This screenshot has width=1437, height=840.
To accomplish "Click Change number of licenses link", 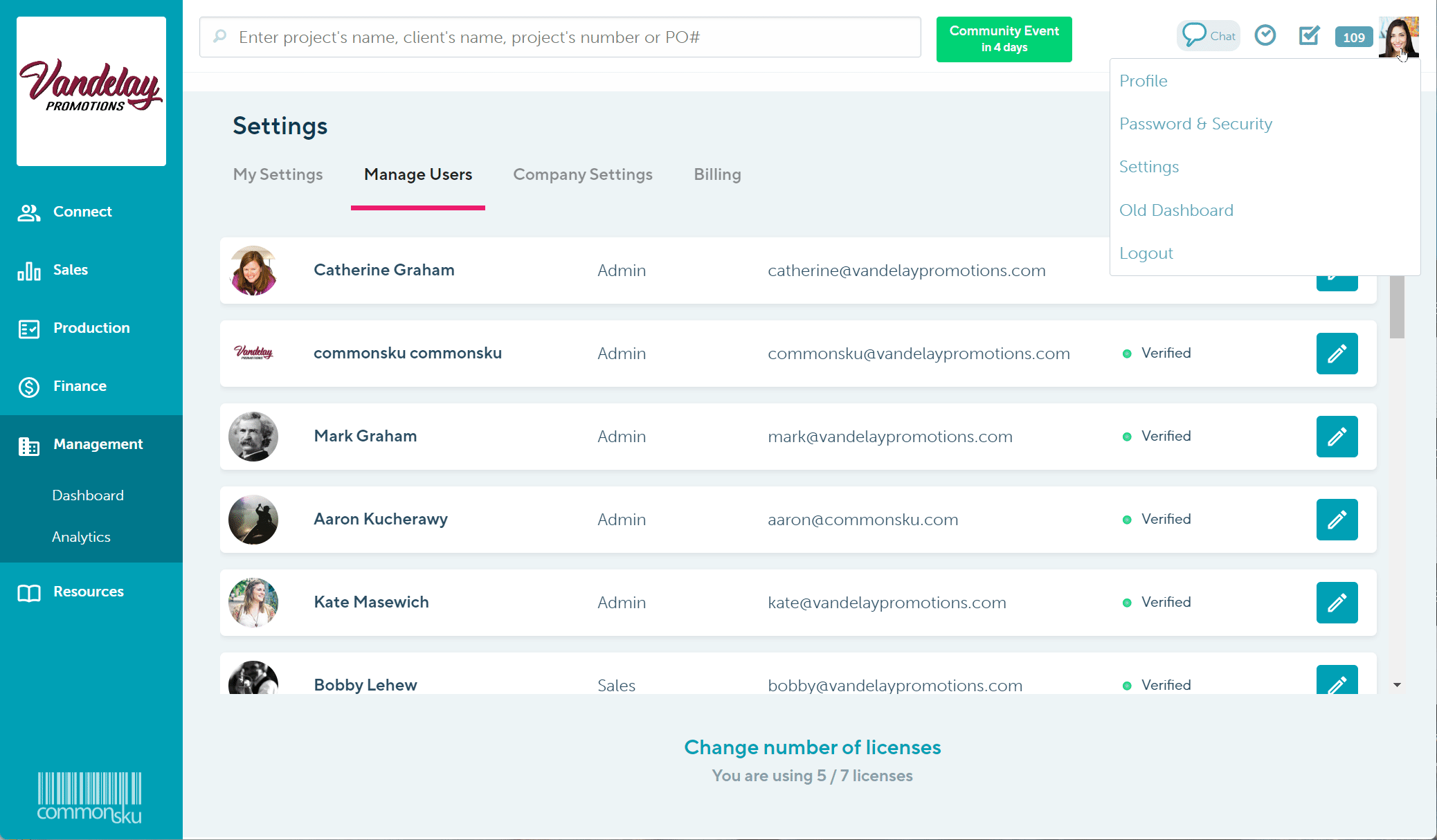I will pyautogui.click(x=812, y=747).
